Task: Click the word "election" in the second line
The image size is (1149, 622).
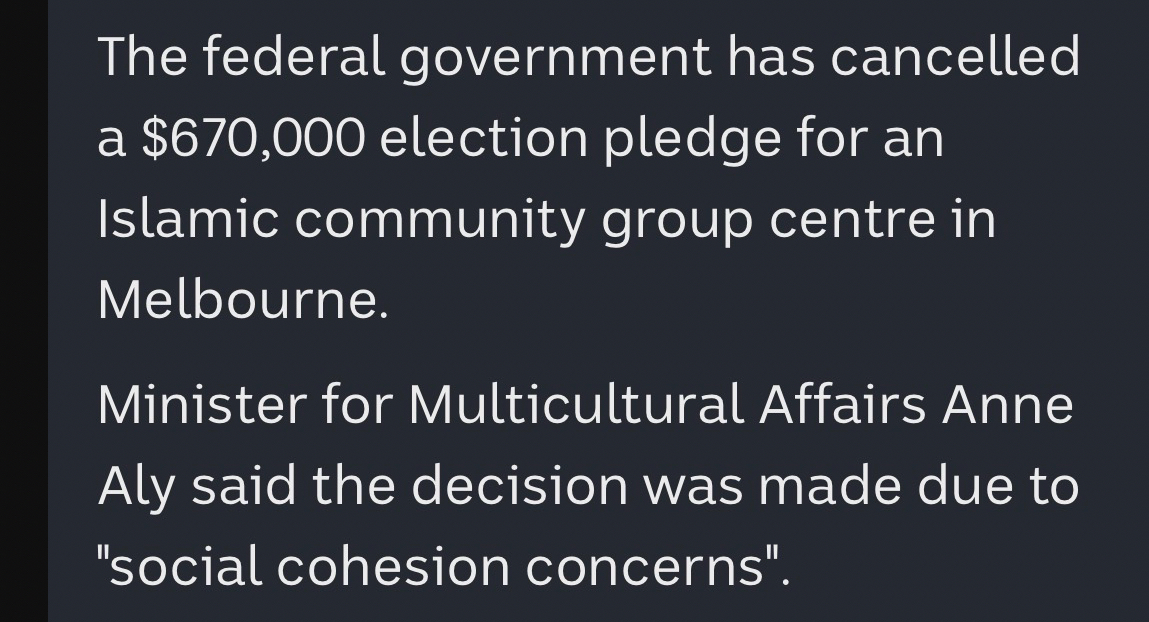Action: (x=483, y=138)
